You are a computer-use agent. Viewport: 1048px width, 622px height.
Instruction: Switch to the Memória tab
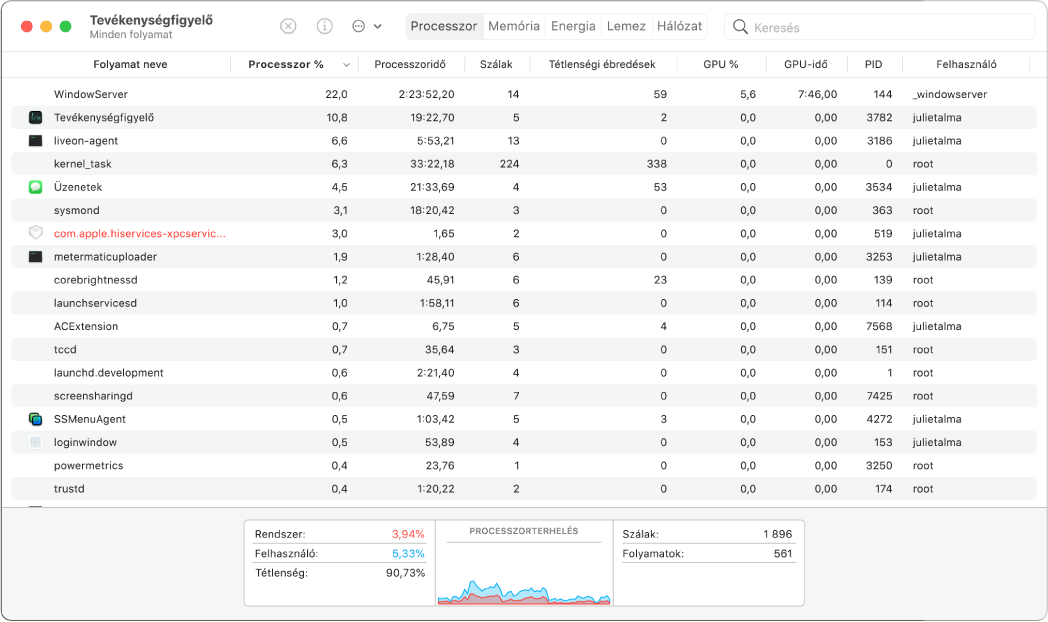513,26
